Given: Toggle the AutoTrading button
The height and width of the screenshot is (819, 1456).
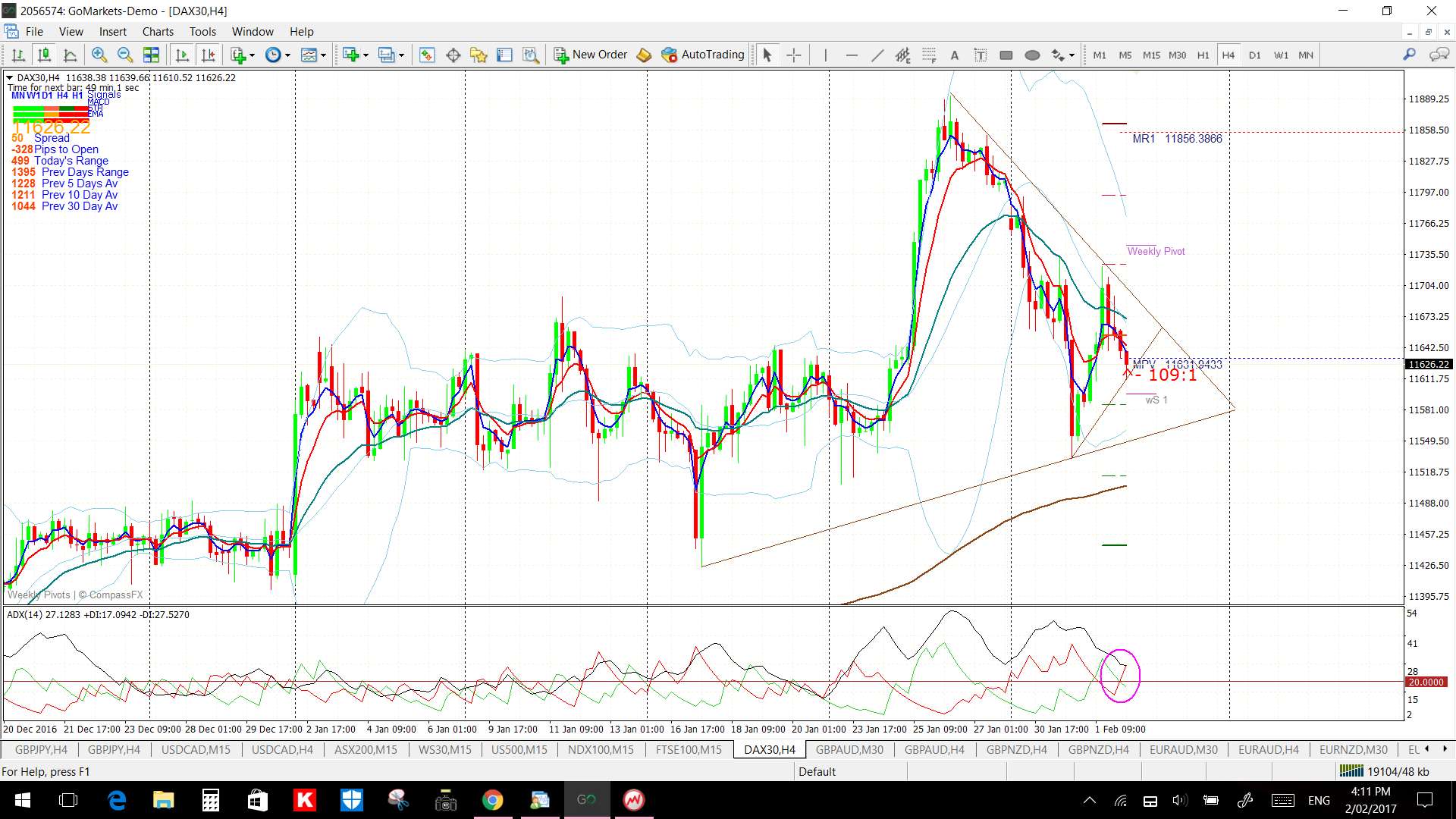Looking at the screenshot, I should pos(703,55).
